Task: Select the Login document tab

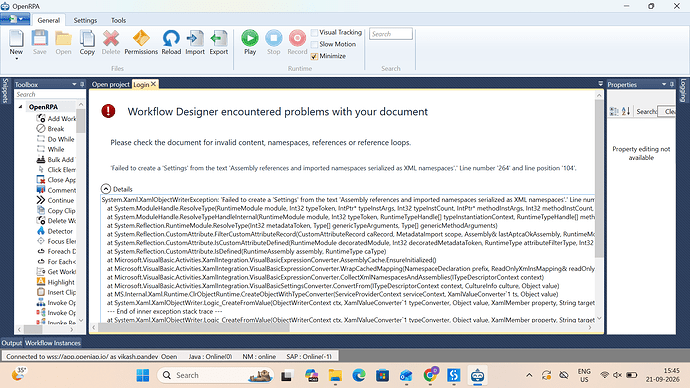Action: coord(141,84)
